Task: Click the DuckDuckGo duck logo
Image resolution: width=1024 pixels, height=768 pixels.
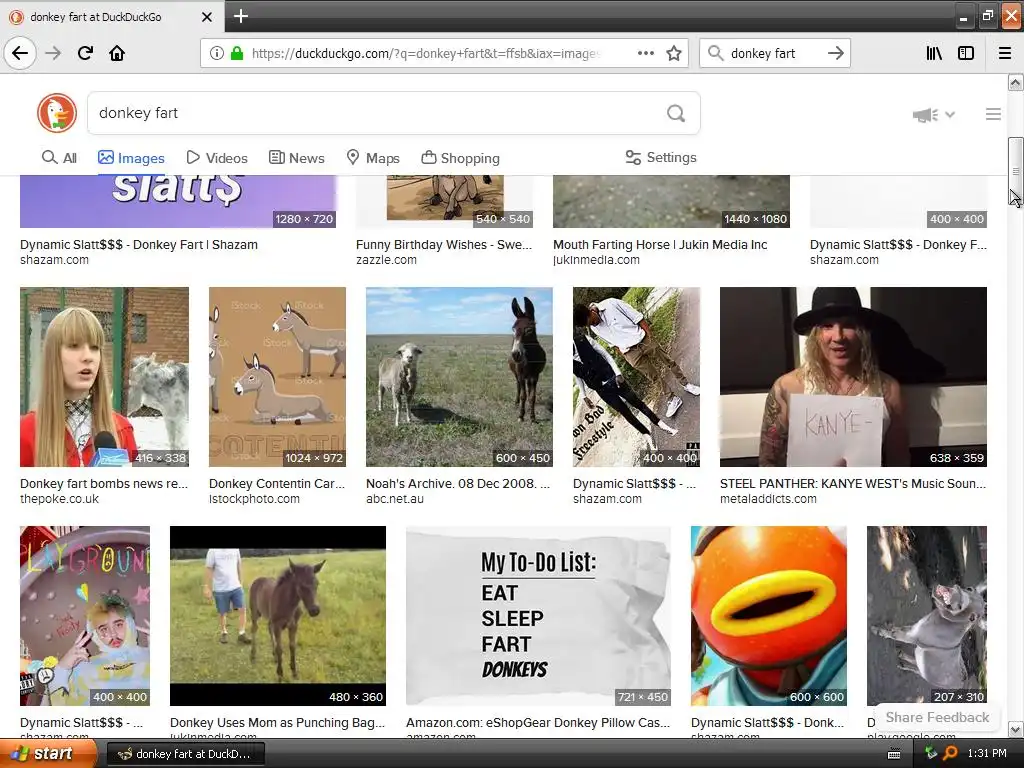Action: [57, 113]
